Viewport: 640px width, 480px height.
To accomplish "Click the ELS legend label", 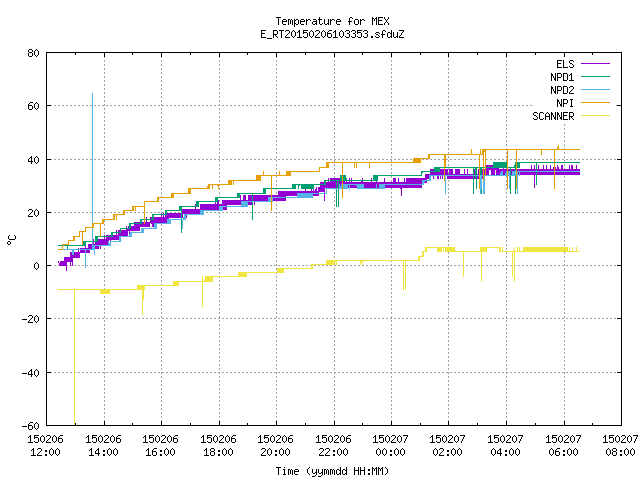I will tap(565, 64).
